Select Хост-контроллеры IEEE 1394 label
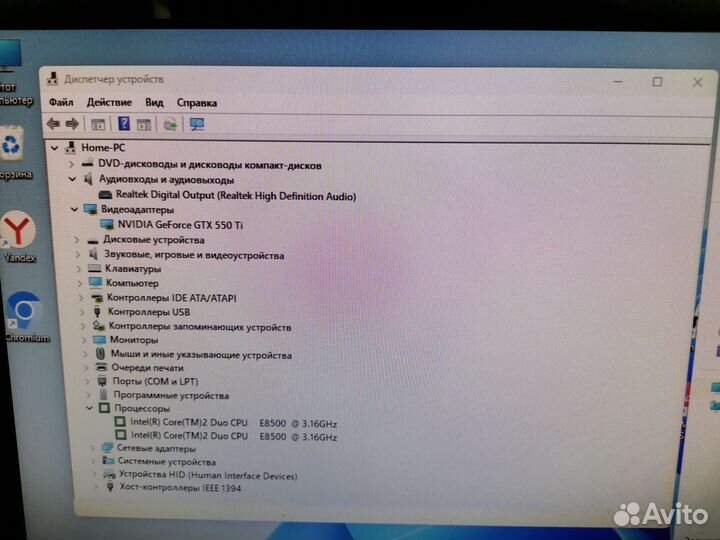Viewport: 720px width, 540px height. pos(180,488)
